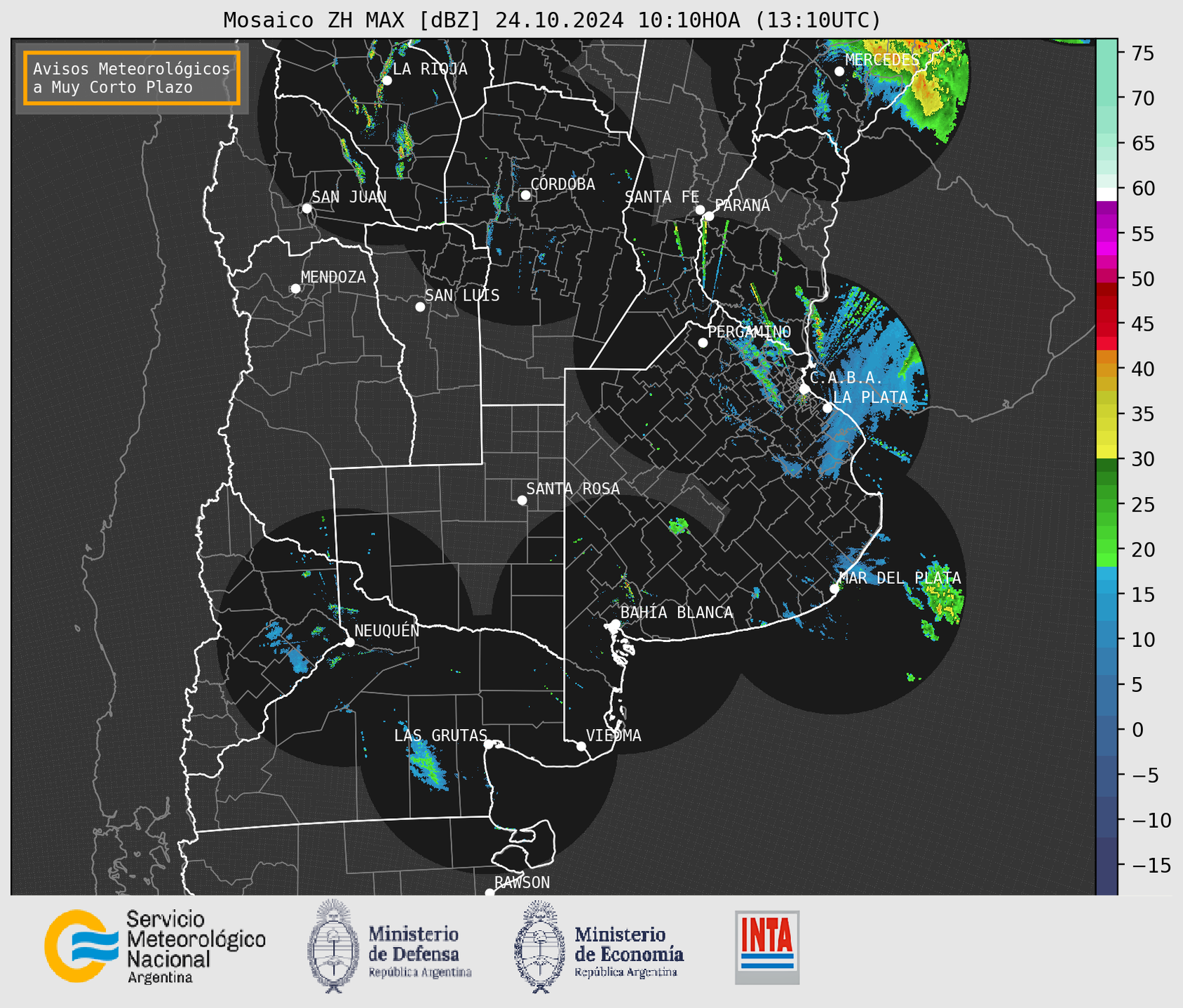Click the magenta 55 dBZ color band
Screen dimensions: 1183x1008
tap(1107, 234)
